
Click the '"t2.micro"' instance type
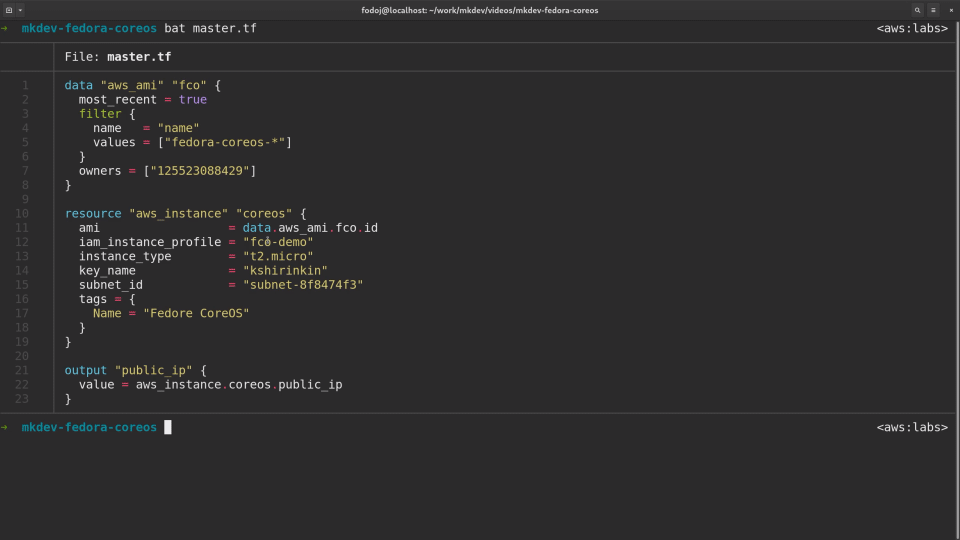(278, 256)
